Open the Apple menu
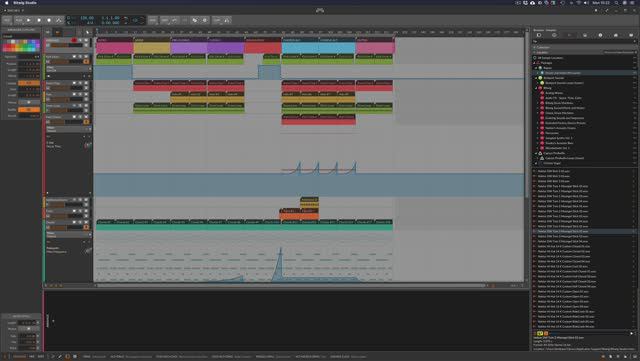The width and height of the screenshot is (640, 361). point(6,3)
